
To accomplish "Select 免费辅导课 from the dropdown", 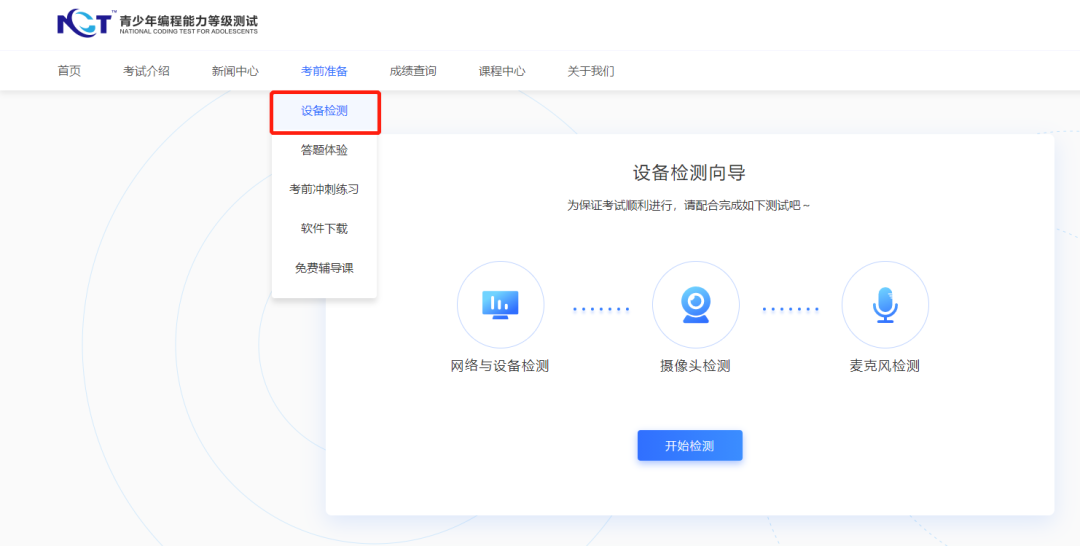I will tap(324, 269).
